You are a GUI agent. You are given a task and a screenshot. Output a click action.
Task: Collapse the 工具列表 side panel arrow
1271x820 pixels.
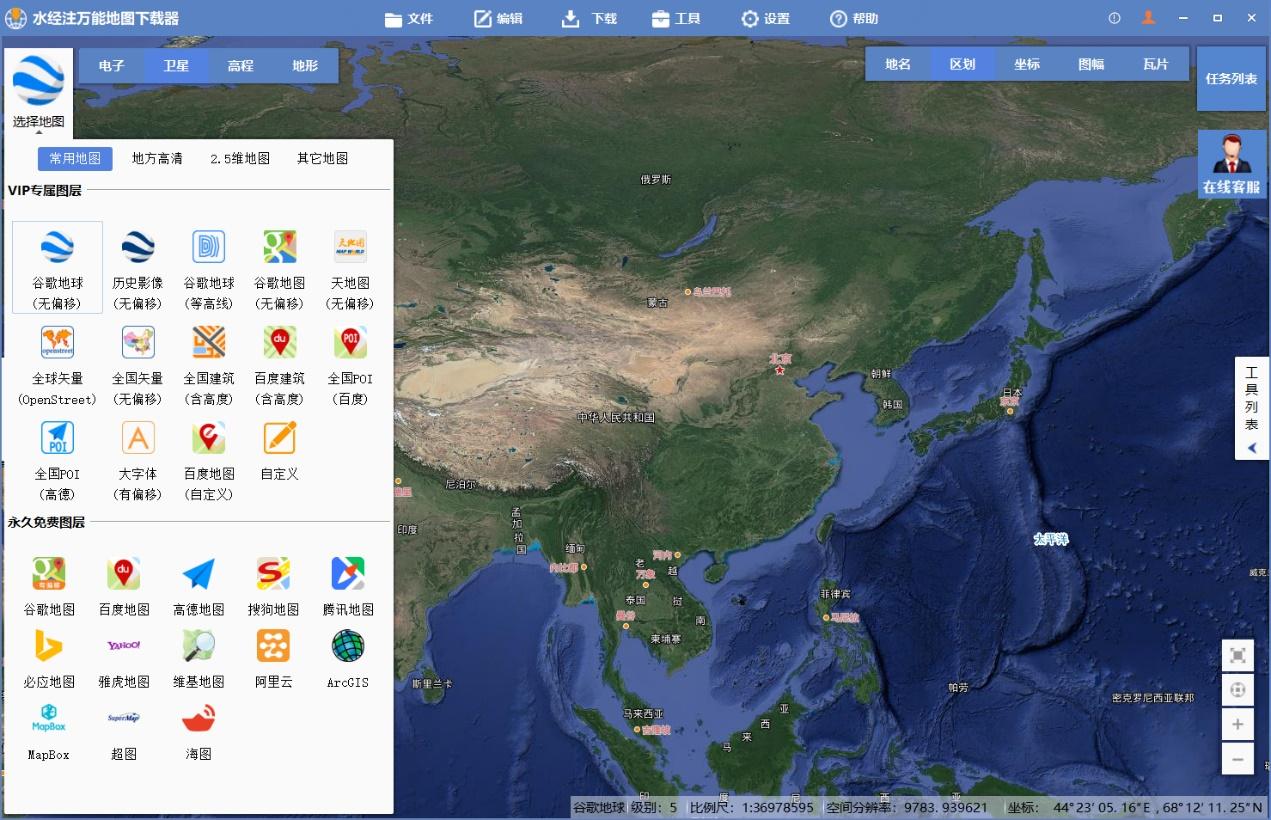coord(1251,447)
